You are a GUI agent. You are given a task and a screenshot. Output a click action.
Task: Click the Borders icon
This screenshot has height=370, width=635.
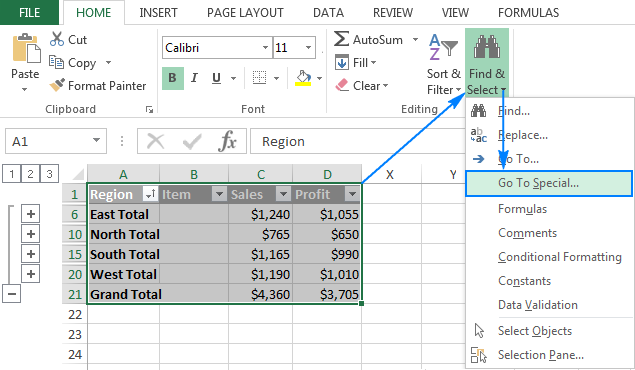[259, 78]
